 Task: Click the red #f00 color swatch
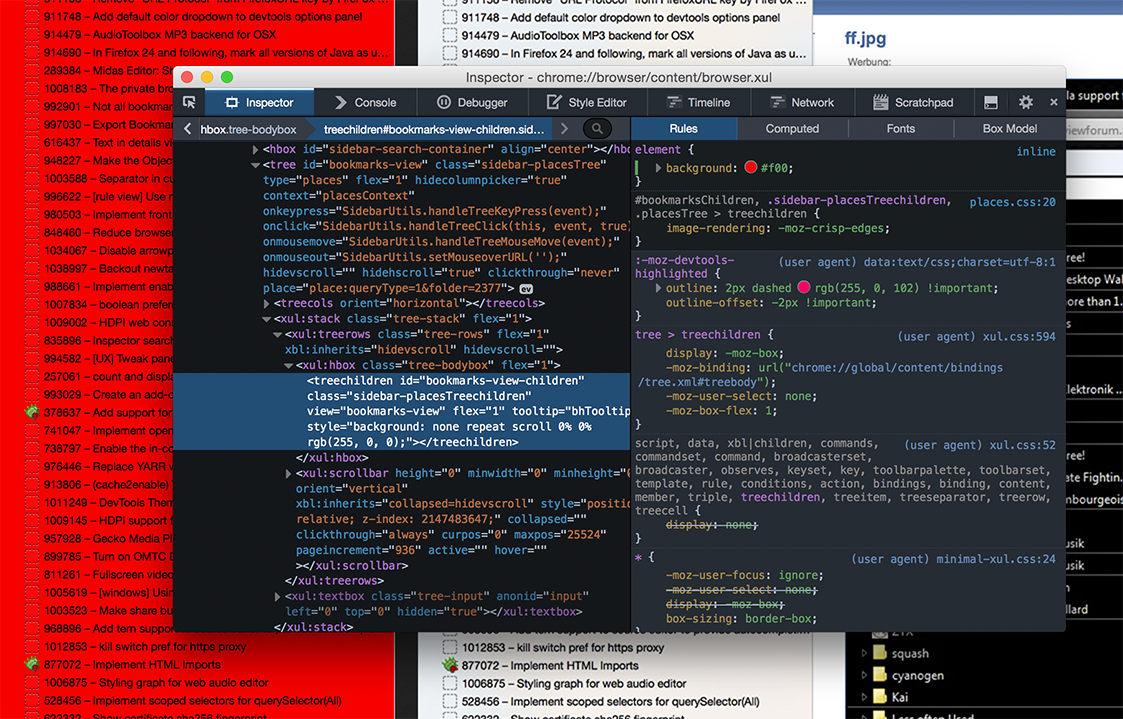[x=750, y=168]
